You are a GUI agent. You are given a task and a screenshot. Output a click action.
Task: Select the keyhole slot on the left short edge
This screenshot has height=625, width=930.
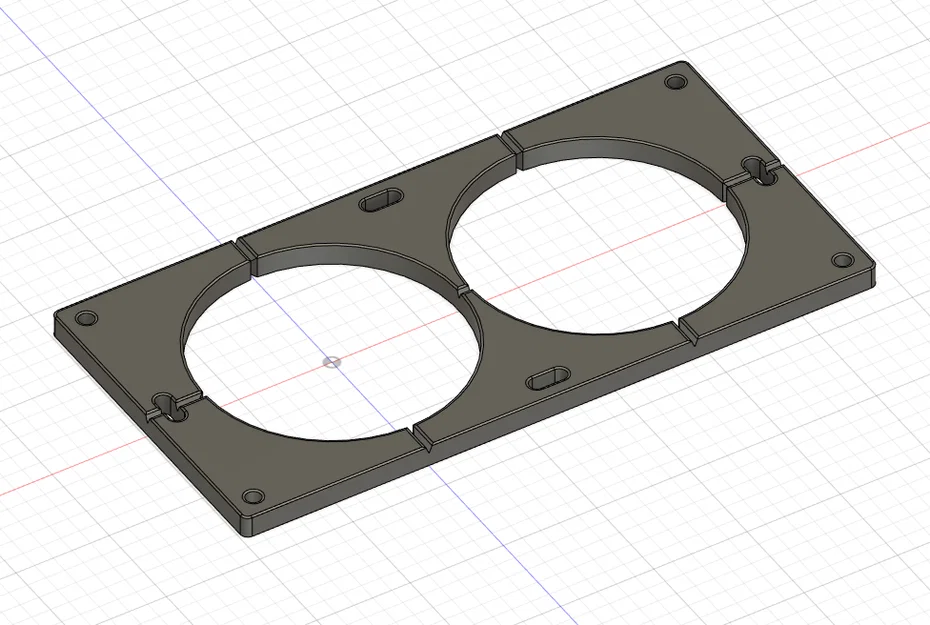pos(169,406)
